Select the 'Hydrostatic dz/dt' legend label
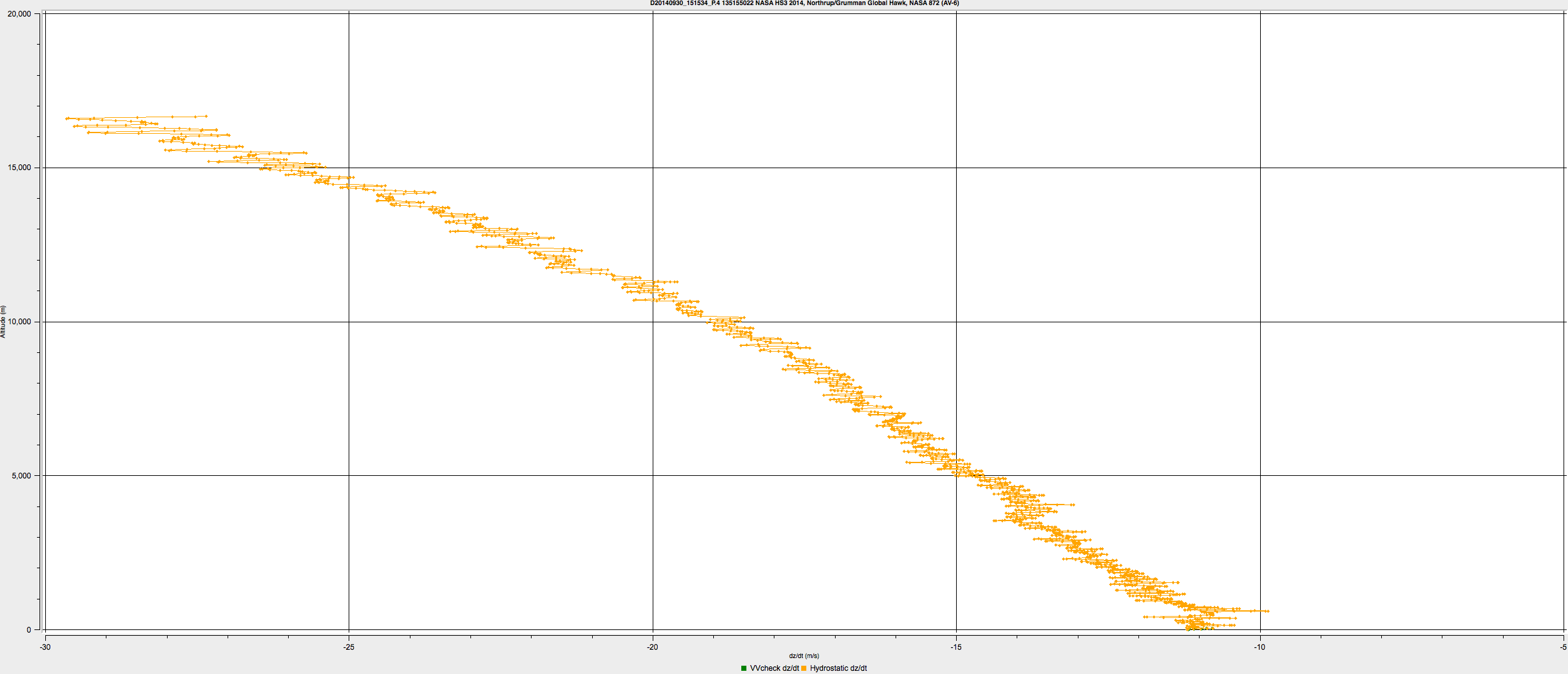Screen dimensions: 1568x674 (x=838, y=668)
